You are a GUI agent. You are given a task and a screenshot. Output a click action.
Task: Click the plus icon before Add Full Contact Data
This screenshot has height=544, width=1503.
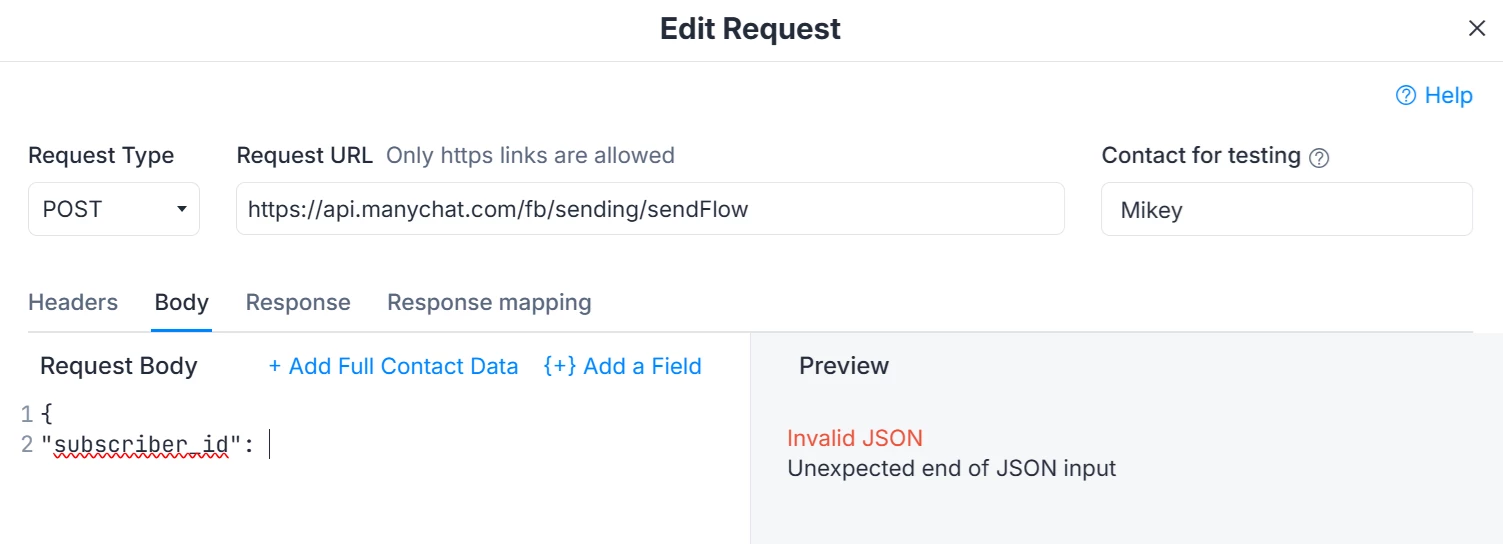275,367
